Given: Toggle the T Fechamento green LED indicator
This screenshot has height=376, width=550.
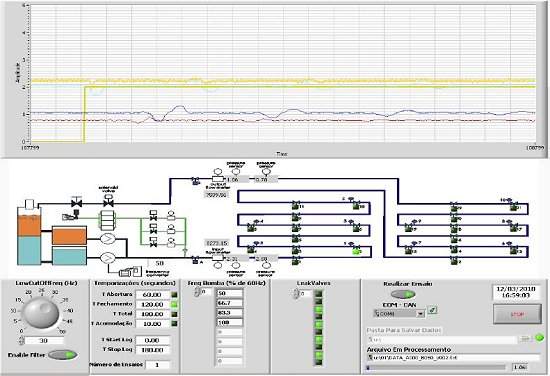Looking at the screenshot, I should pos(174,304).
